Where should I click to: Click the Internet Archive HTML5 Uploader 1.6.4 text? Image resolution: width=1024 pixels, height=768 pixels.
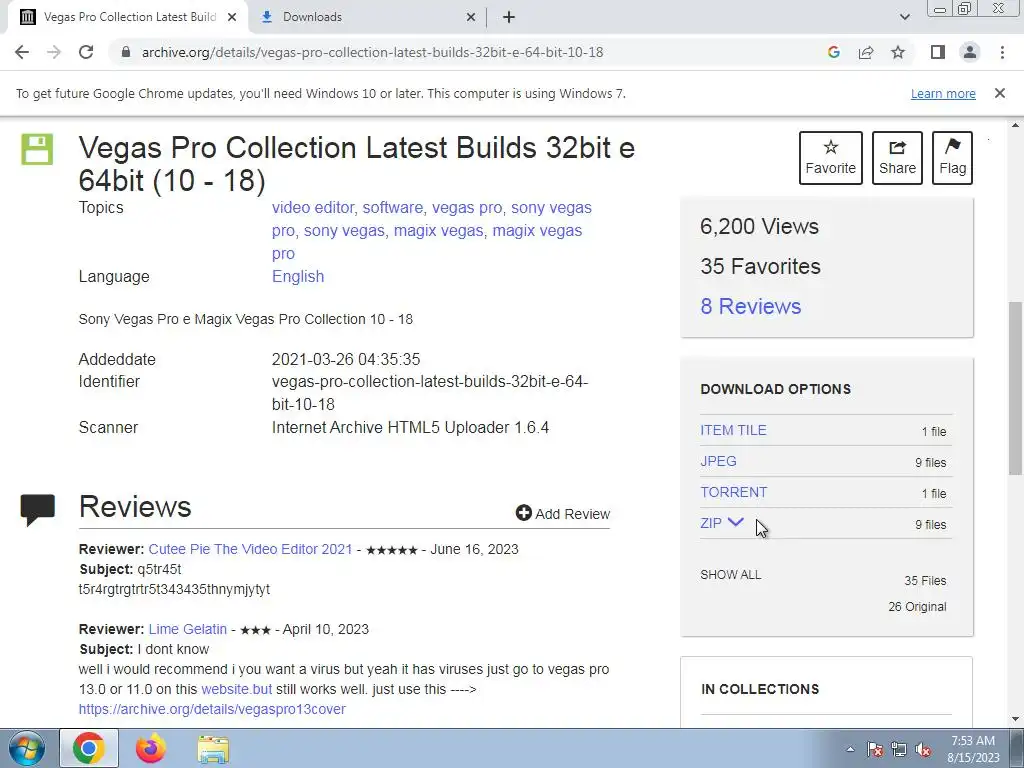[410, 428]
